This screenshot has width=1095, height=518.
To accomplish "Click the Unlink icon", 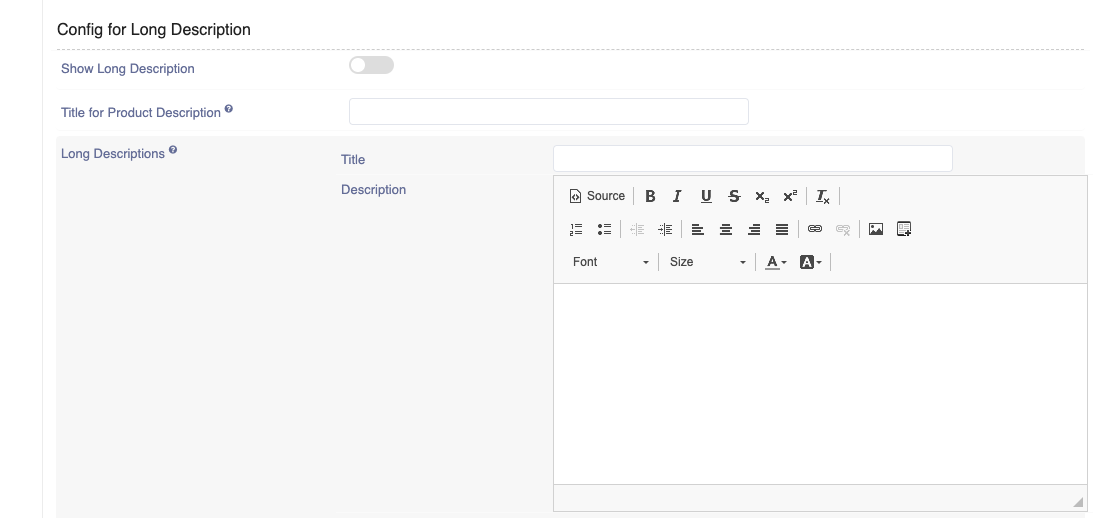I will [x=843, y=229].
